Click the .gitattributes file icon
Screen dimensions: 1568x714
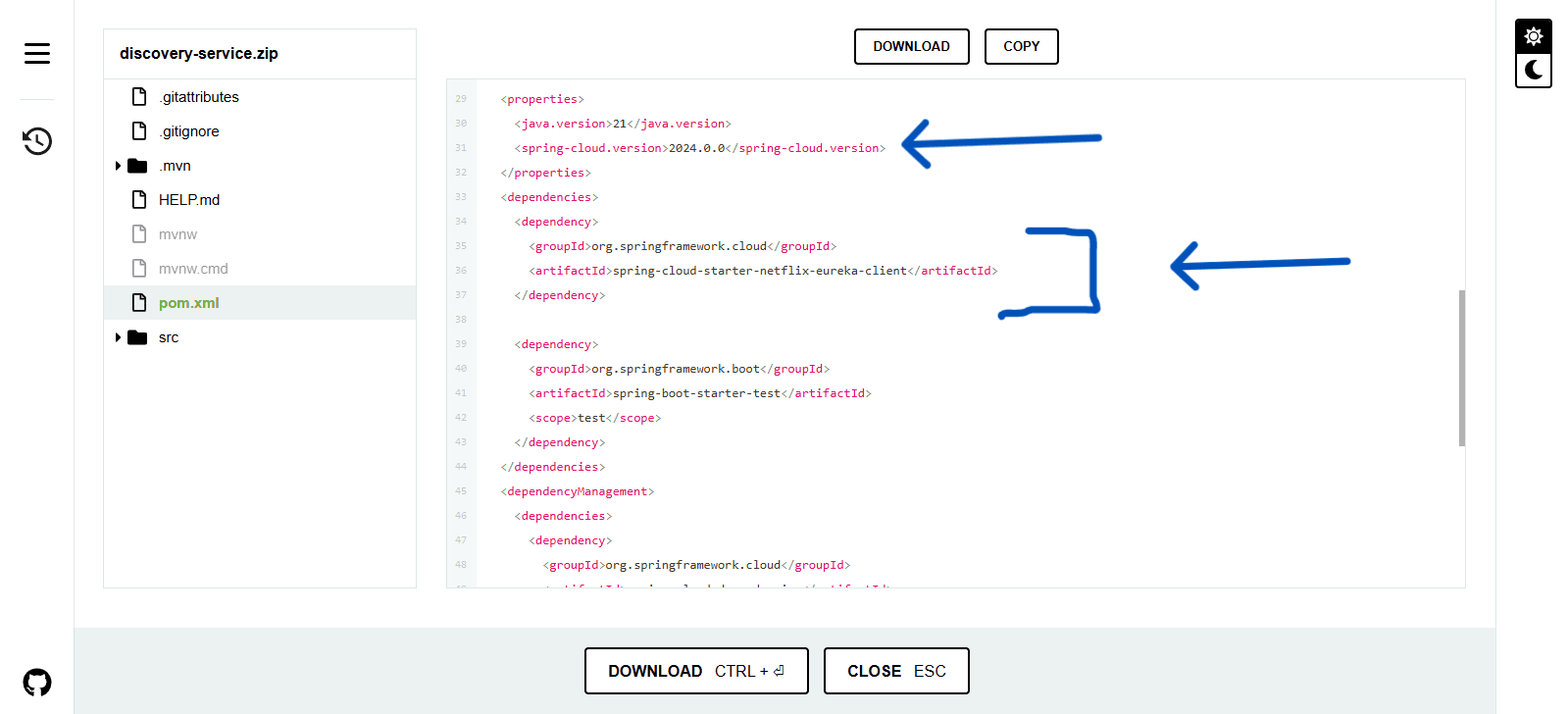139,96
